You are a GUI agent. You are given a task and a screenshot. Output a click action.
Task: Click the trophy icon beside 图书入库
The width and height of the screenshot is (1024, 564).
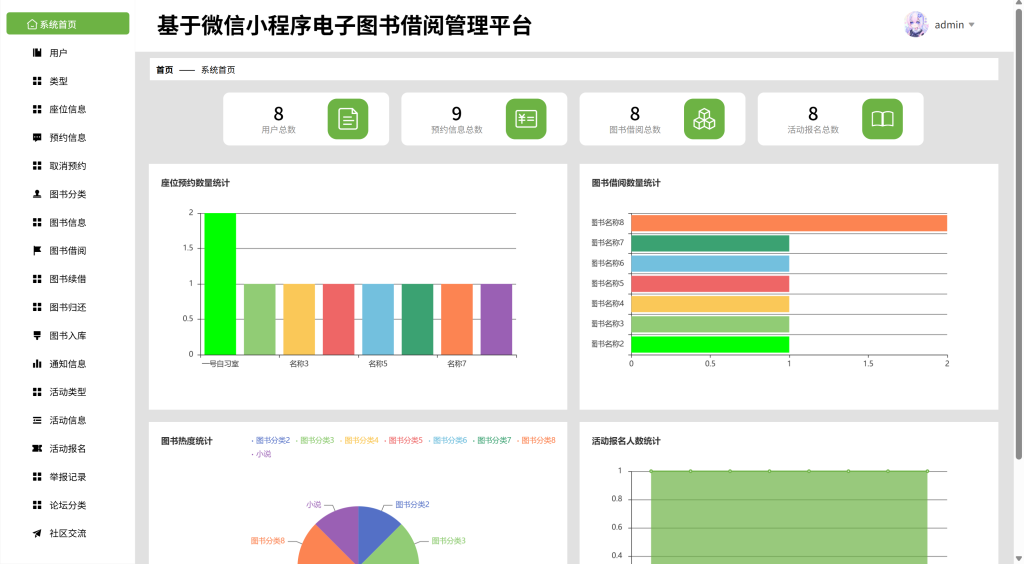[37, 336]
